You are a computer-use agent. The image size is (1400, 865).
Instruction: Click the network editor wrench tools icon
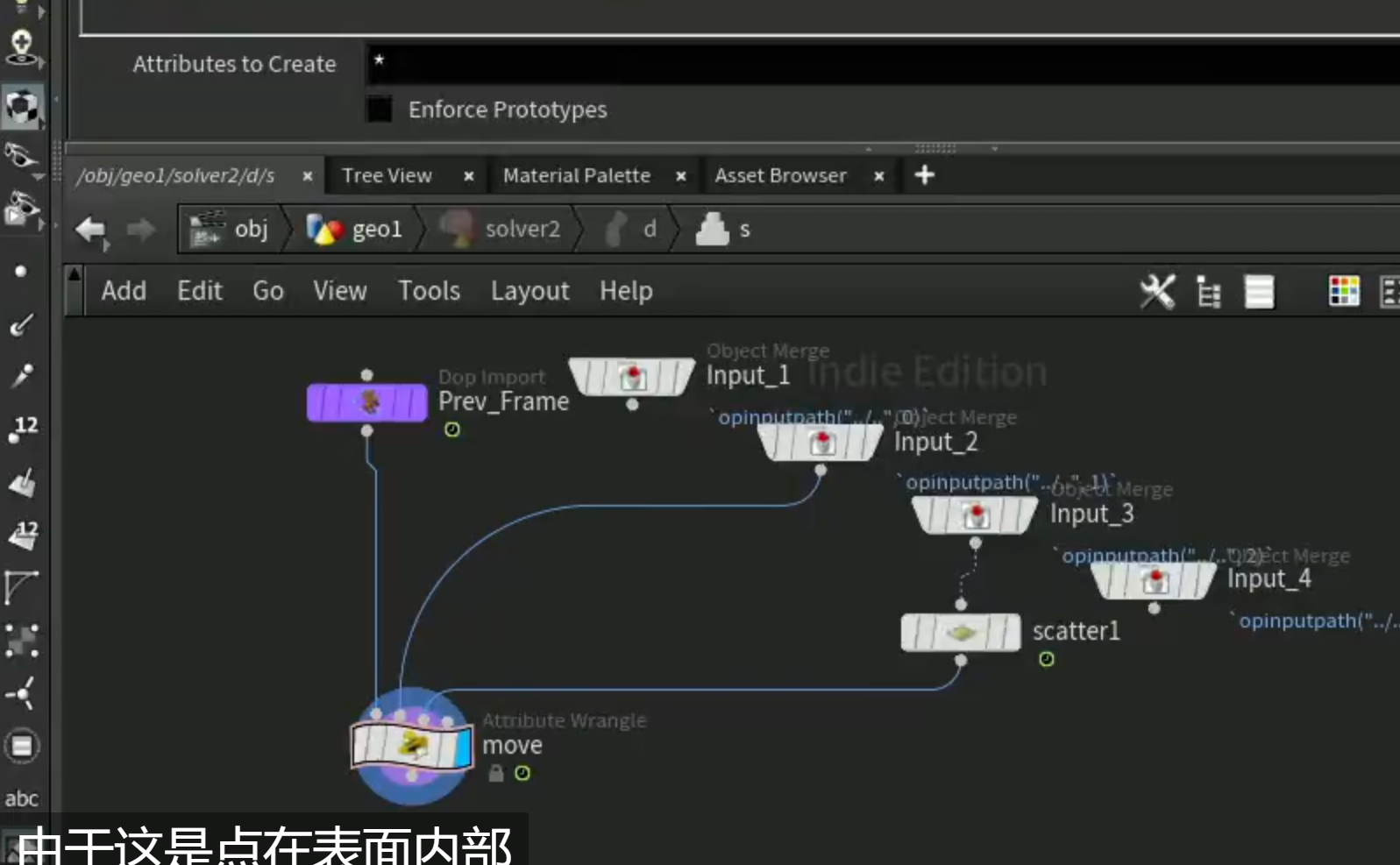(1157, 292)
